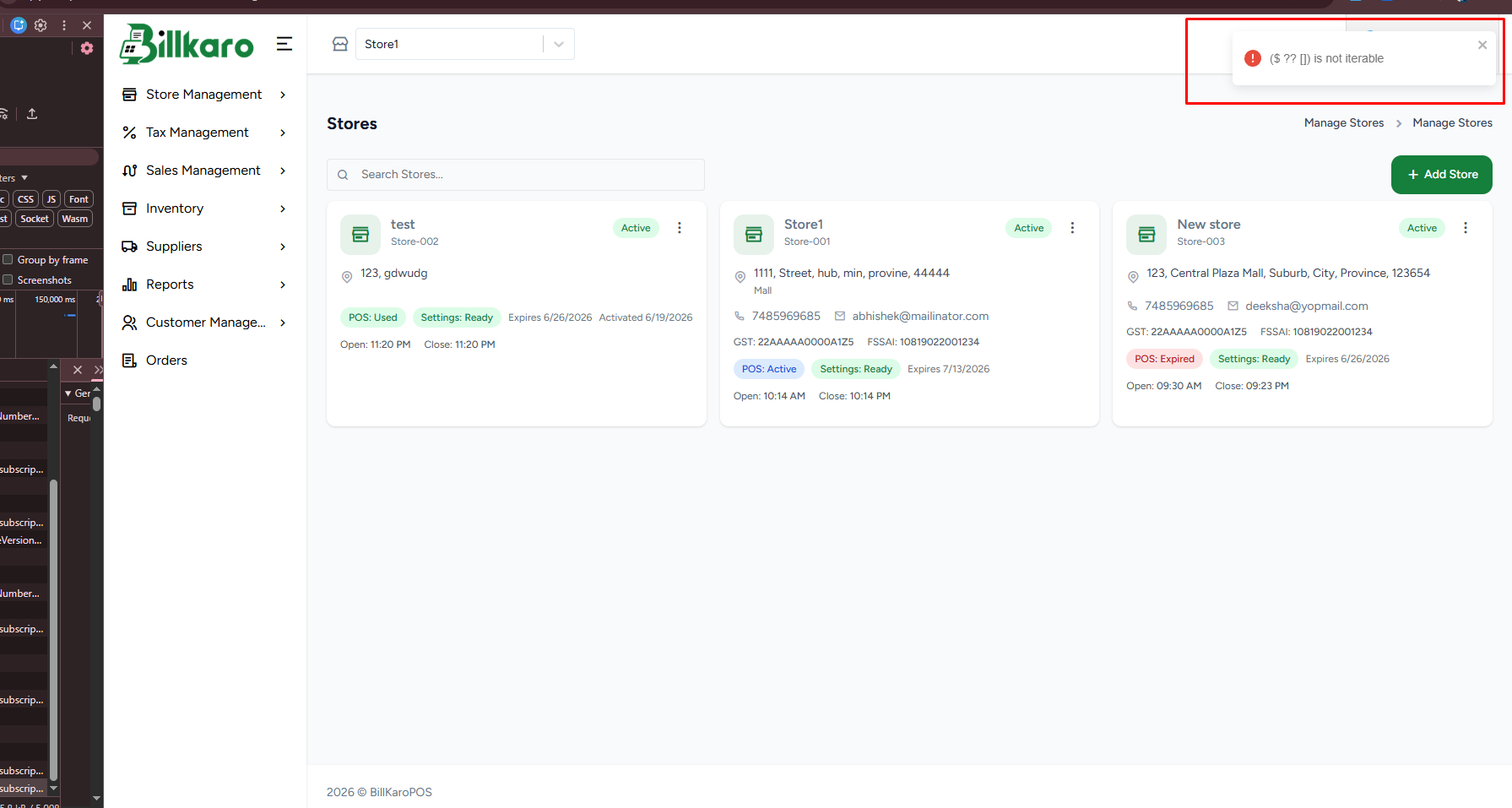
Task: Click Active badge on New store
Action: (x=1422, y=228)
